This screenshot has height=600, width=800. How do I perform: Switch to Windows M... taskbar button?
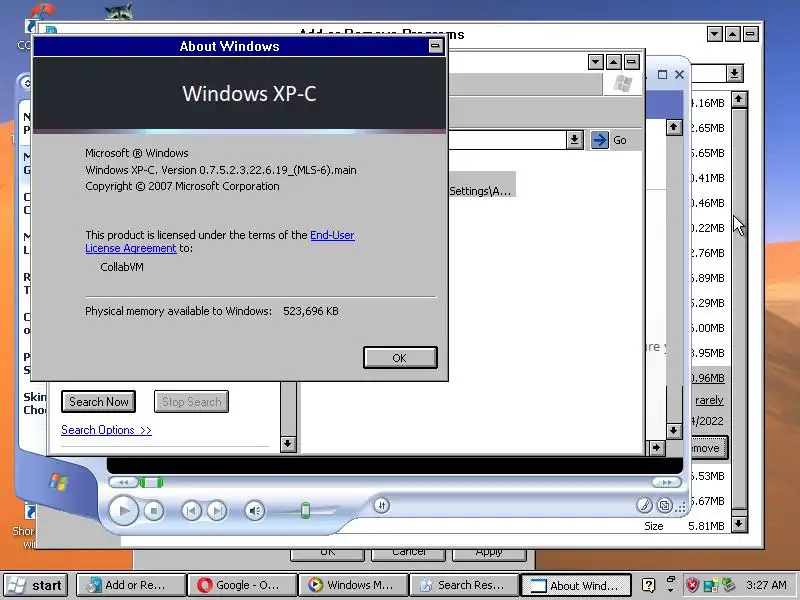[353, 585]
